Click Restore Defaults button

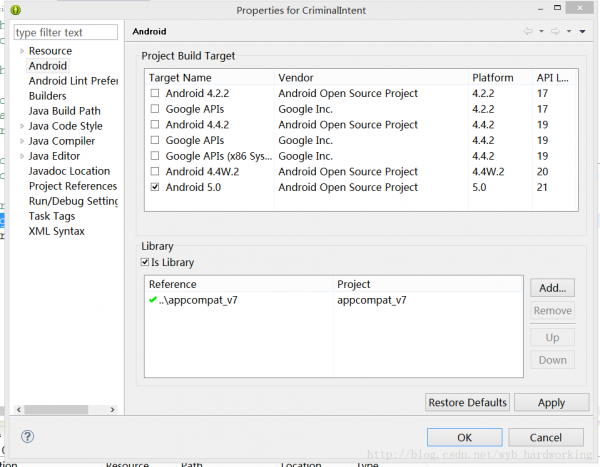(467, 402)
